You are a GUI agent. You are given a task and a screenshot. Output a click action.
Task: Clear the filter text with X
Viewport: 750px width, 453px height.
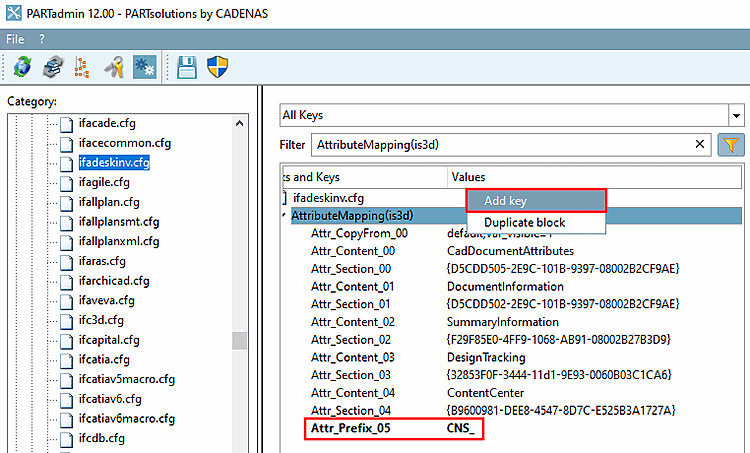(x=701, y=145)
